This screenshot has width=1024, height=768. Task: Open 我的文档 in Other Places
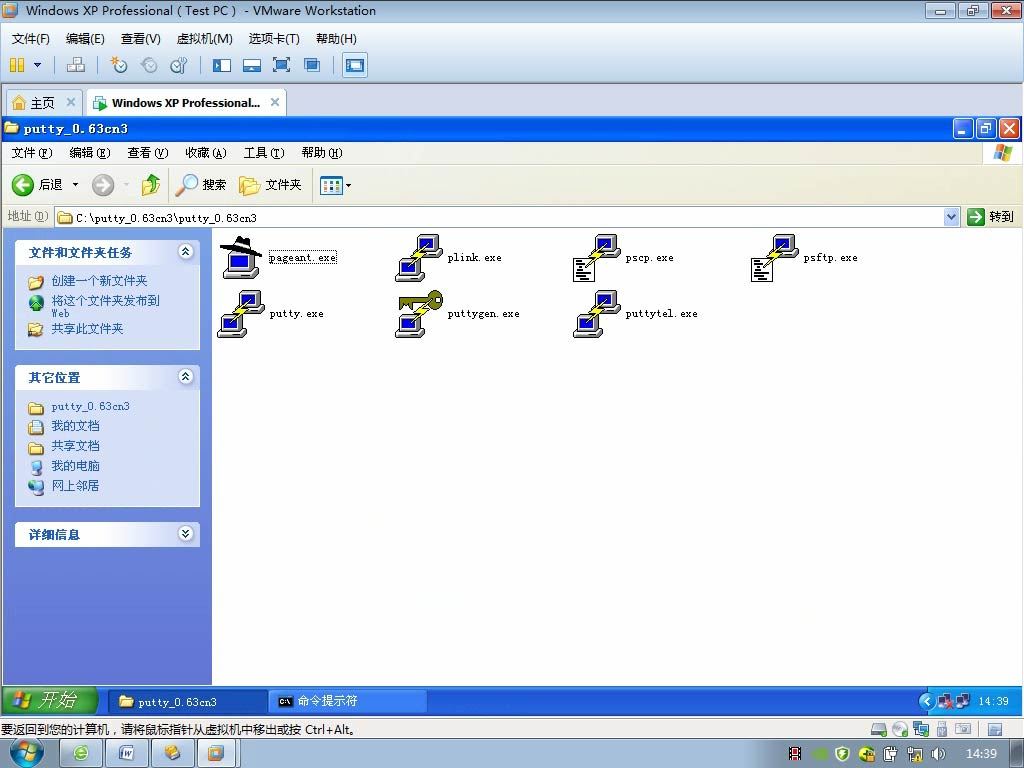coord(75,426)
